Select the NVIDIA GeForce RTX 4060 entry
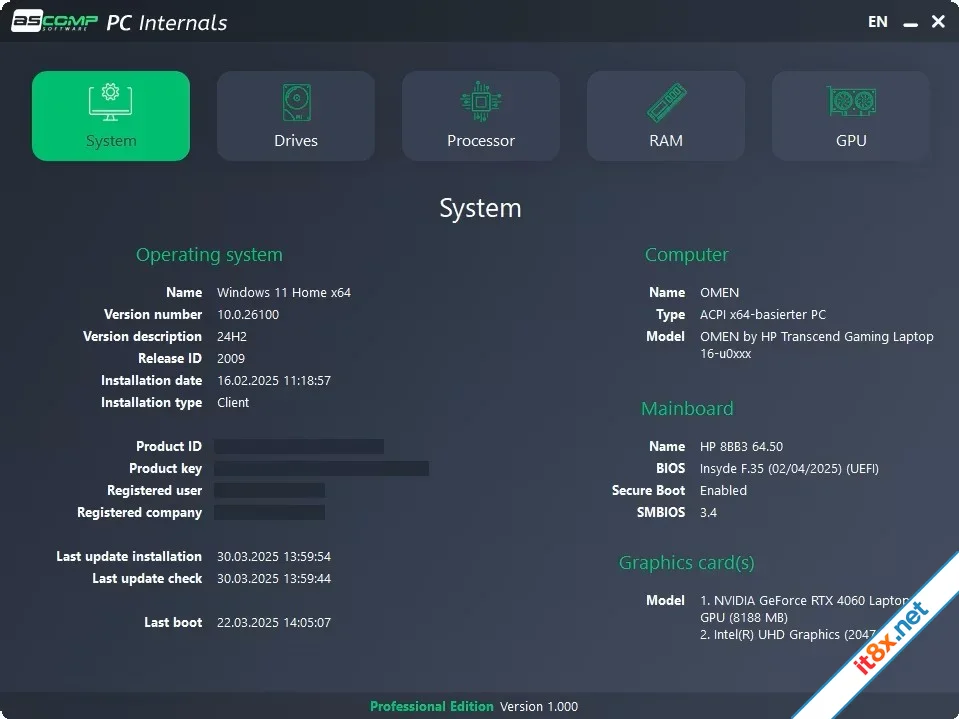This screenshot has height=719, width=959. click(x=804, y=609)
